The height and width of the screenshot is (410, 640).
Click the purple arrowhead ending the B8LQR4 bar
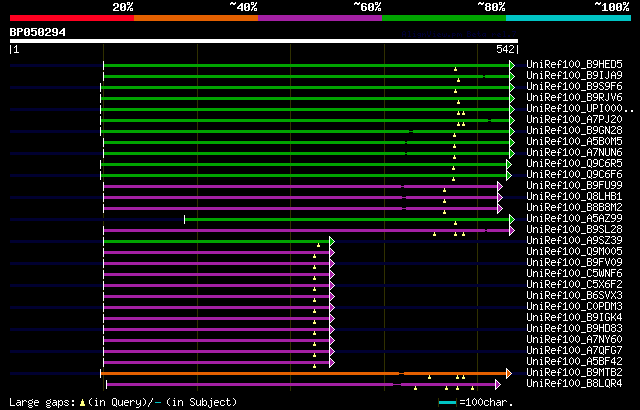point(498,384)
